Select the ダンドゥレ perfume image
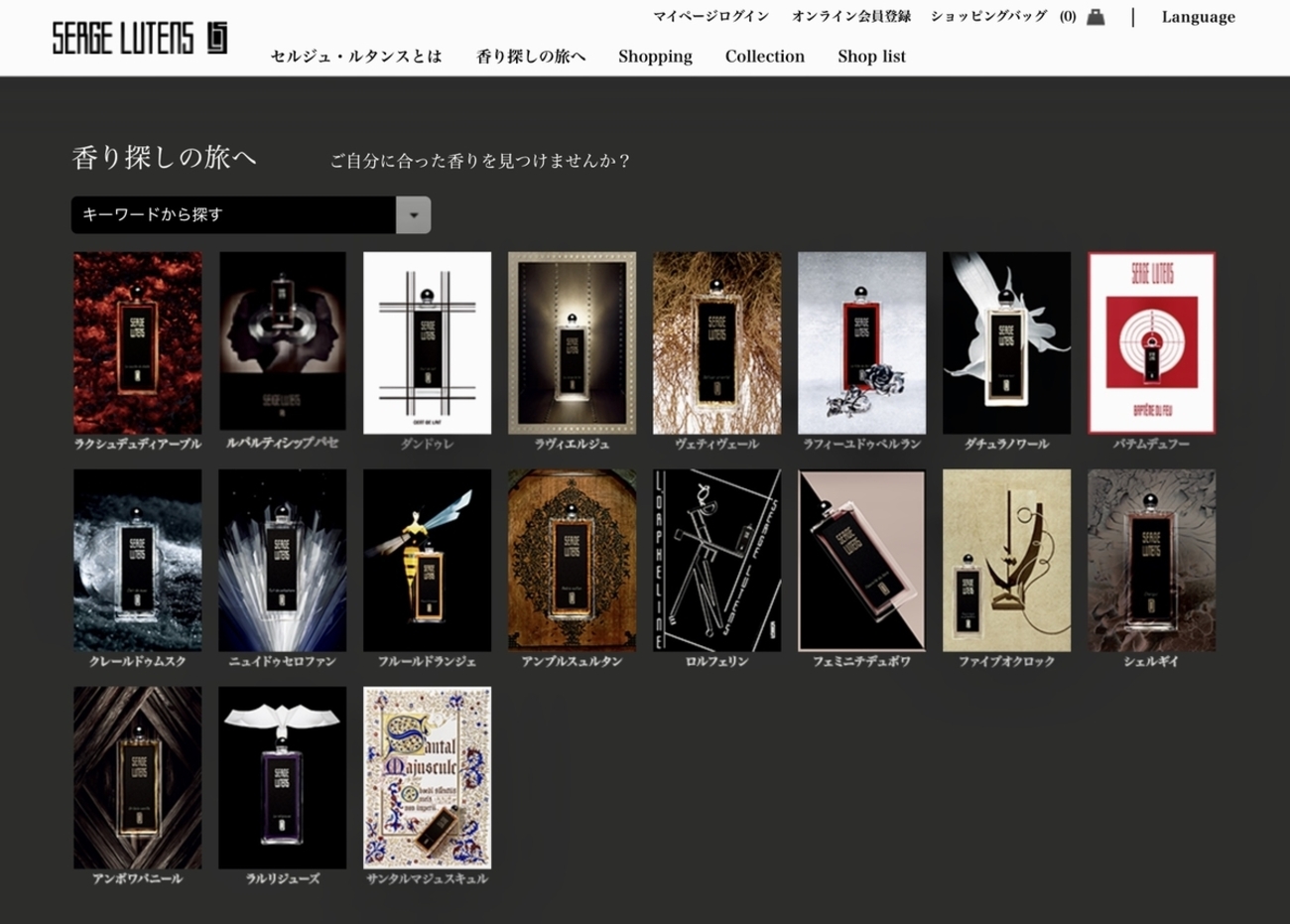Screen dimensions: 1290x924 click(x=427, y=342)
